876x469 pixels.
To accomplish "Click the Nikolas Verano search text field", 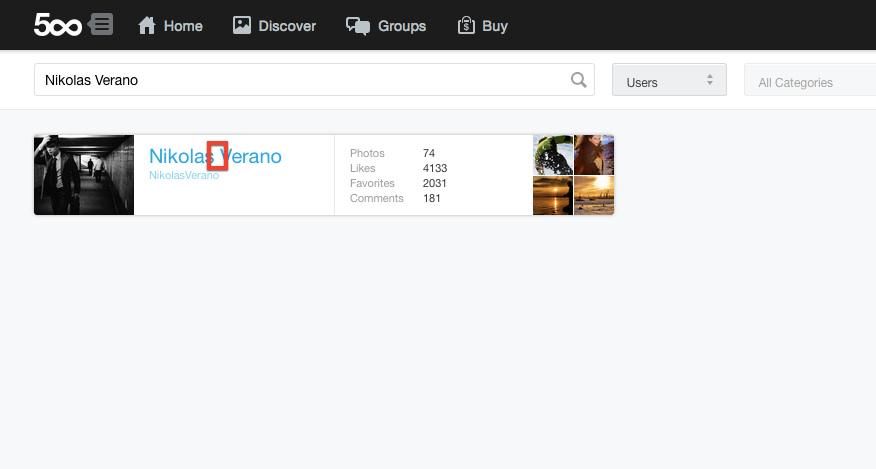I will [x=300, y=80].
